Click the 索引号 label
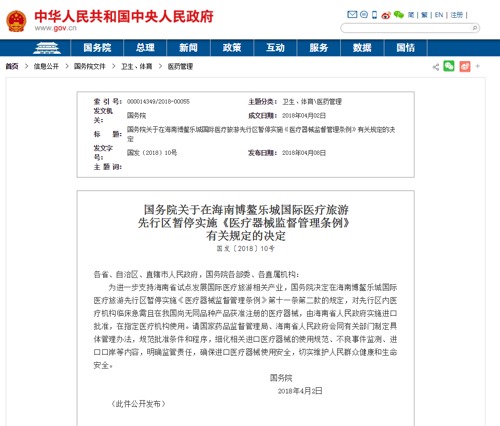The height and width of the screenshot is (426, 500). (x=107, y=102)
